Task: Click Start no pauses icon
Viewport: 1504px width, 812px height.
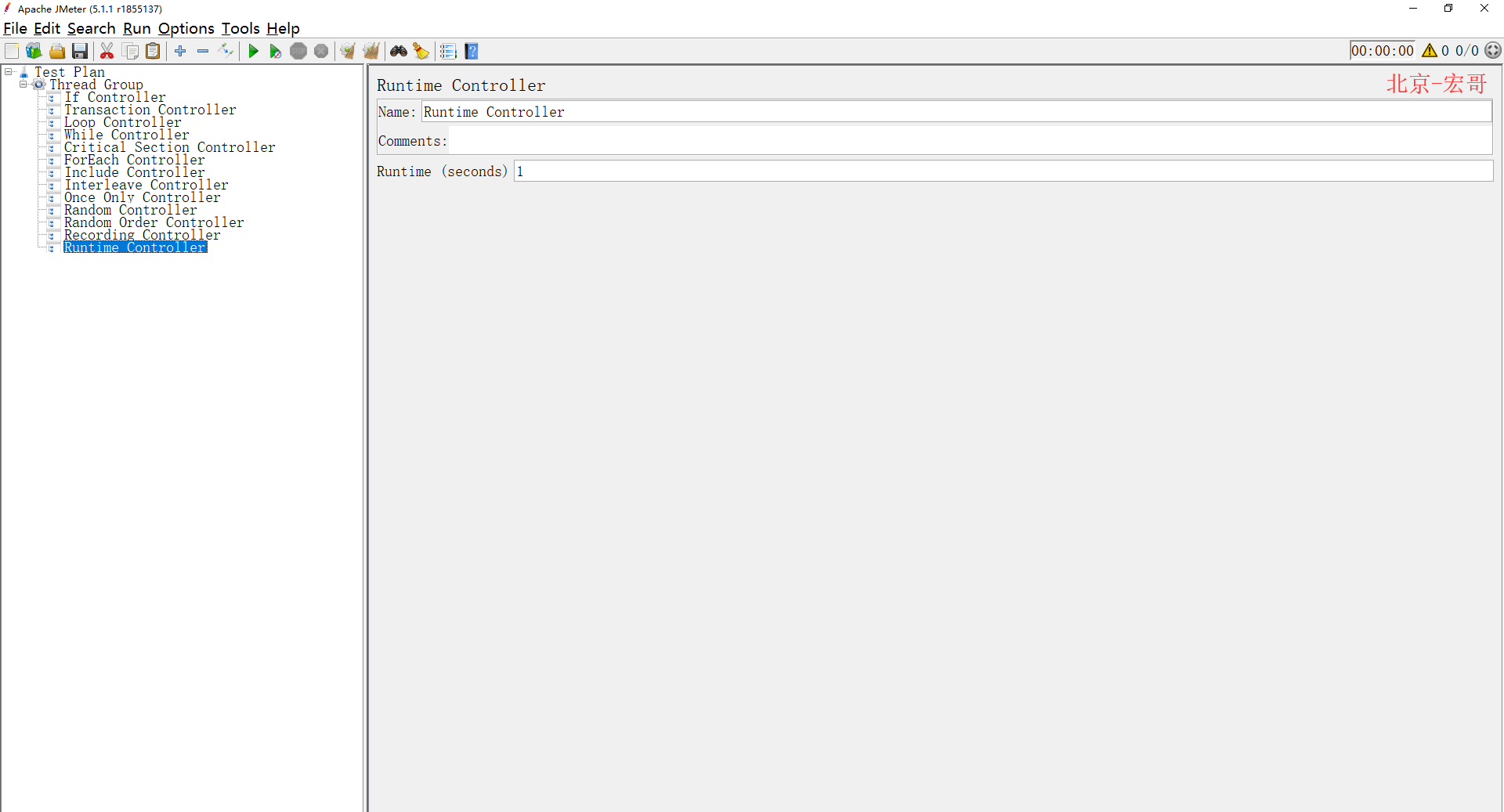Action: 276,51
